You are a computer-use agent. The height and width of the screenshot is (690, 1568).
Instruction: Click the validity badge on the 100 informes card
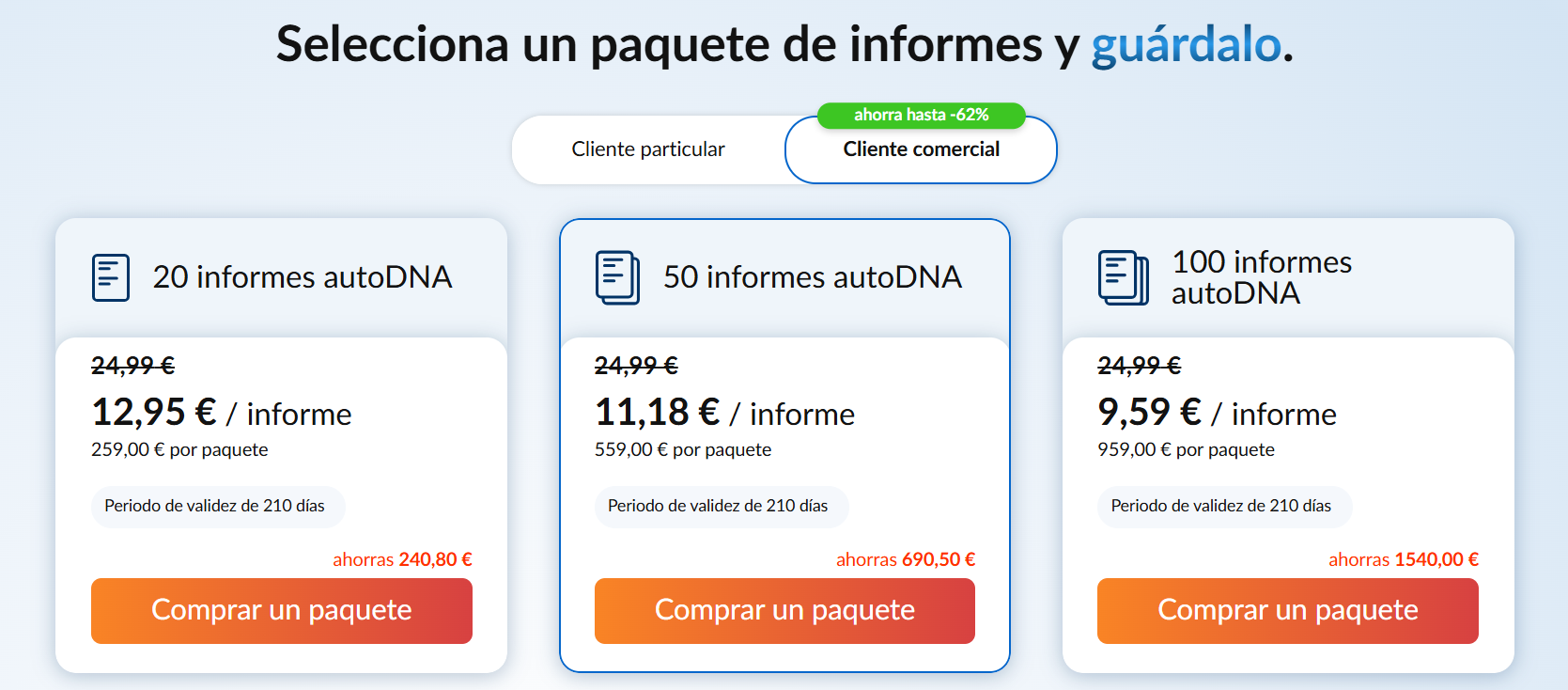1224,506
